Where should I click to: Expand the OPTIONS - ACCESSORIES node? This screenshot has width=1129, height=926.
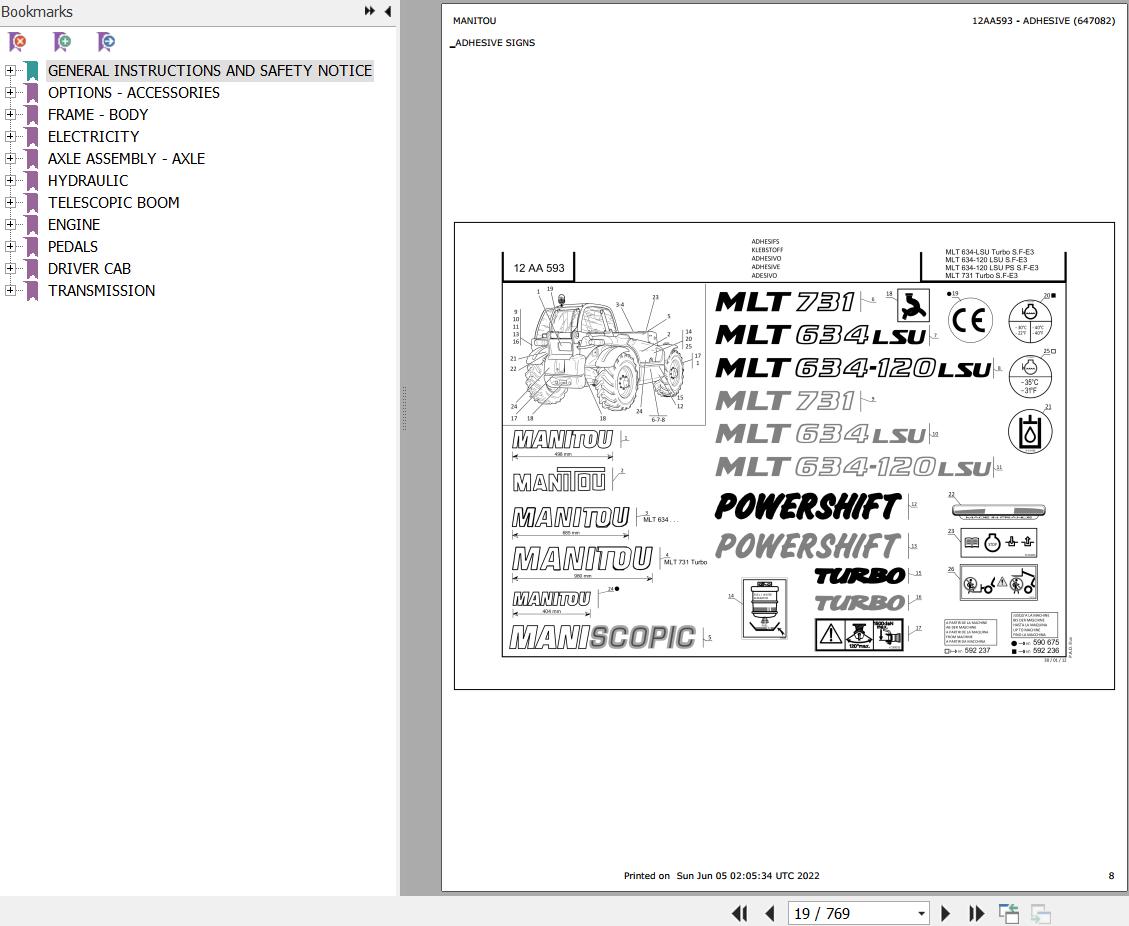coord(10,93)
